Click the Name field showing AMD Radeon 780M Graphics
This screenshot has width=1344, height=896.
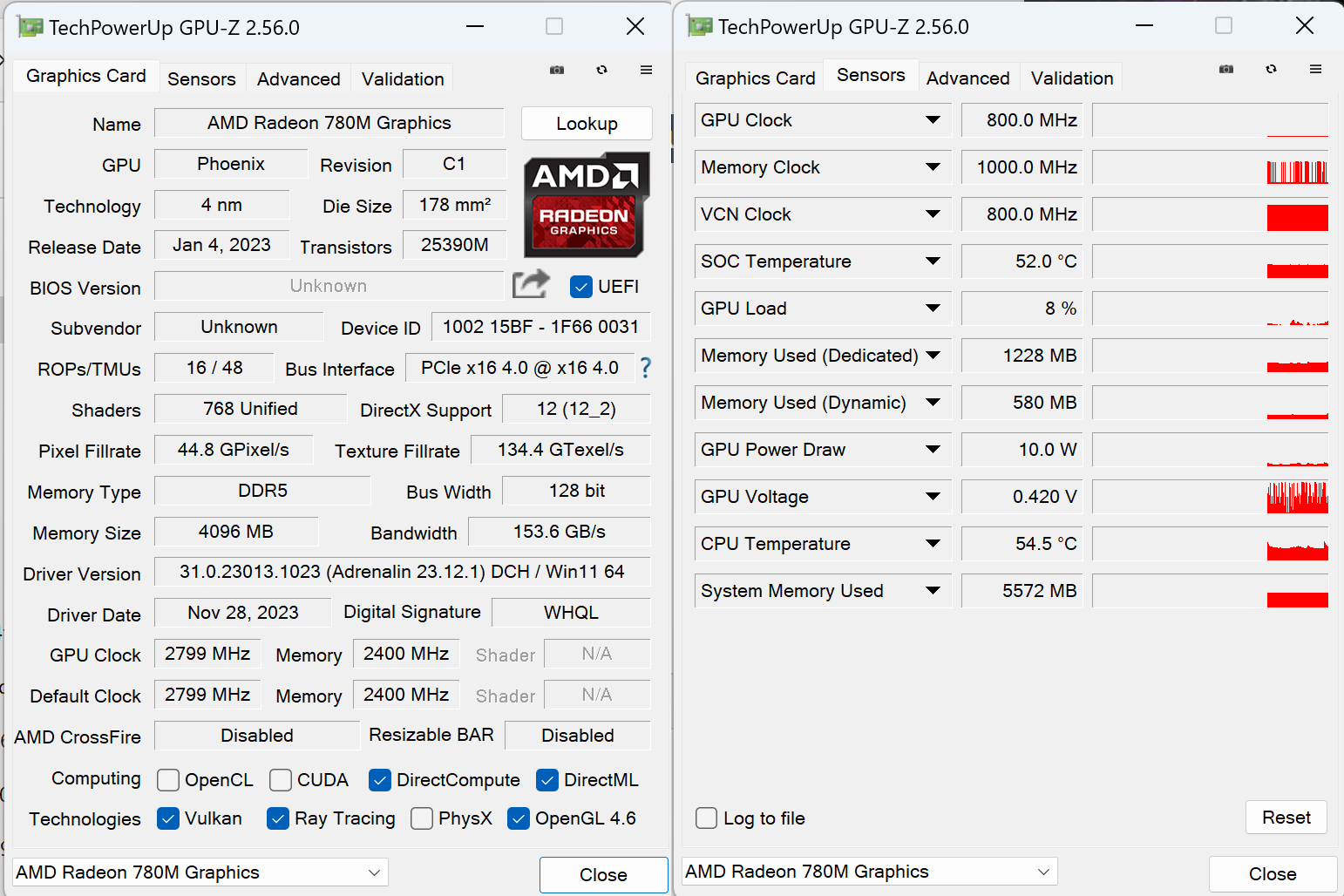coord(329,123)
